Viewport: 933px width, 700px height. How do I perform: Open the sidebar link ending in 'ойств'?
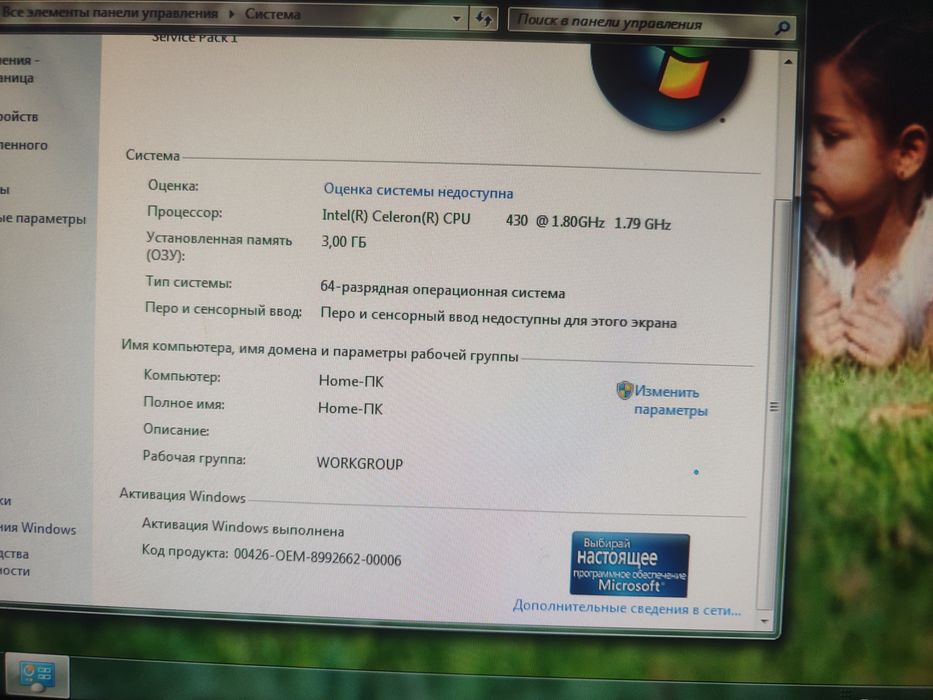pyautogui.click(x=19, y=117)
